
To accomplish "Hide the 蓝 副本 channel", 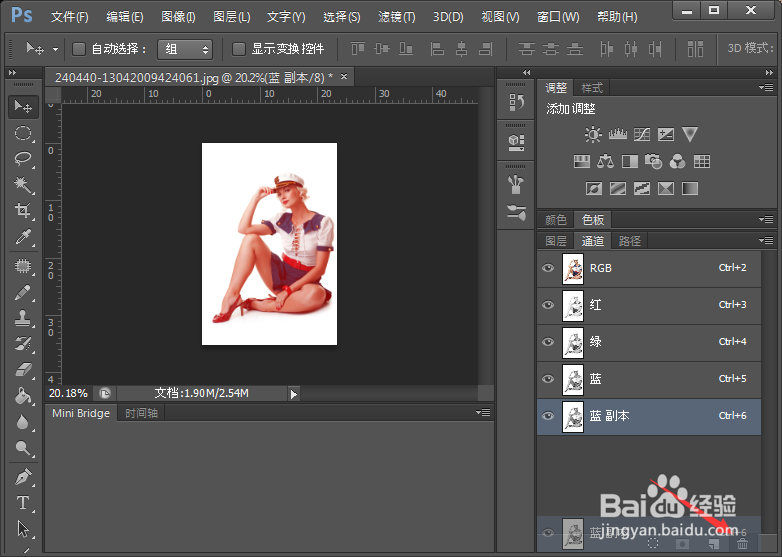I will click(548, 415).
